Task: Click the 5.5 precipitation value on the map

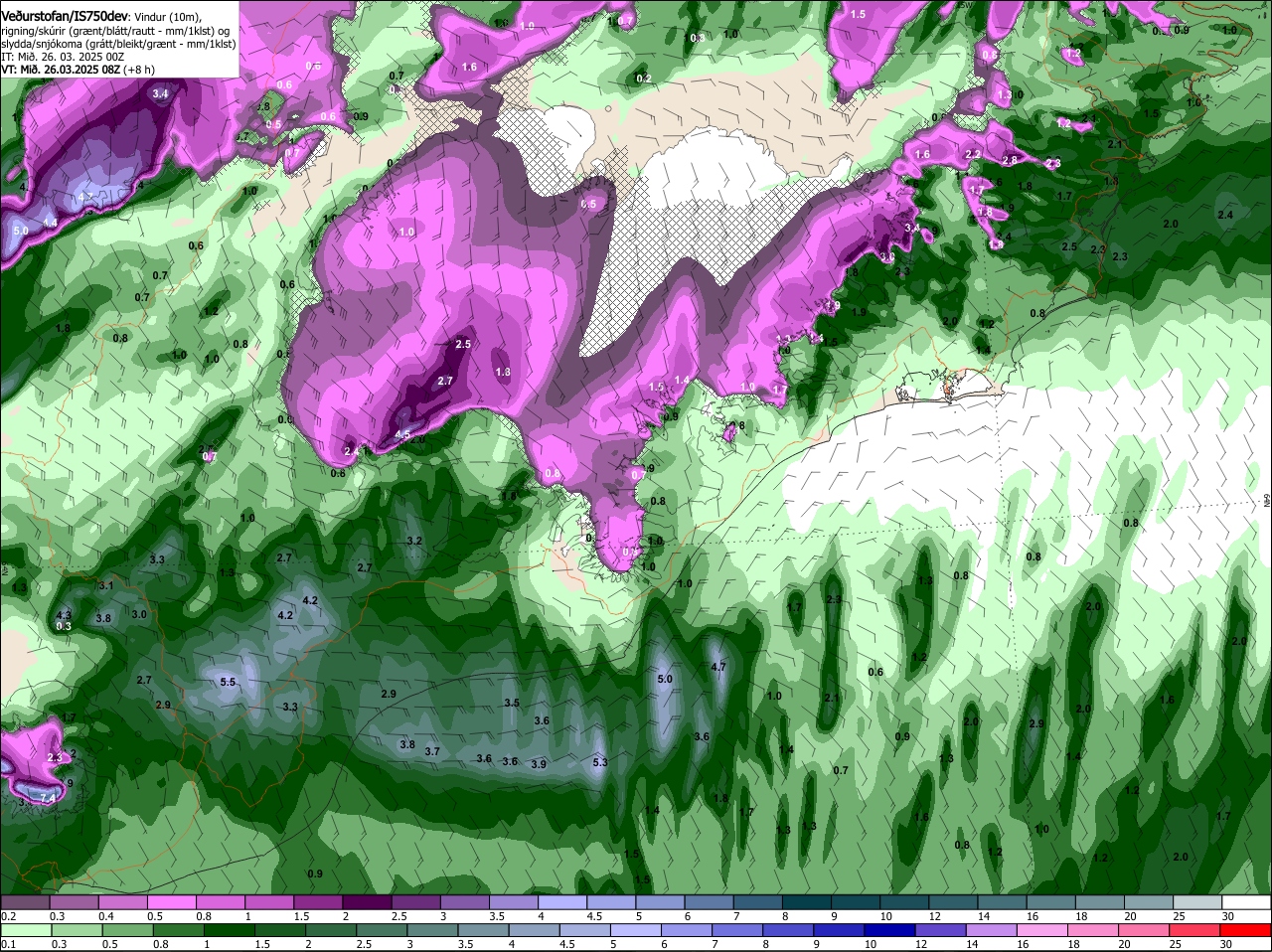Action: pyautogui.click(x=228, y=682)
